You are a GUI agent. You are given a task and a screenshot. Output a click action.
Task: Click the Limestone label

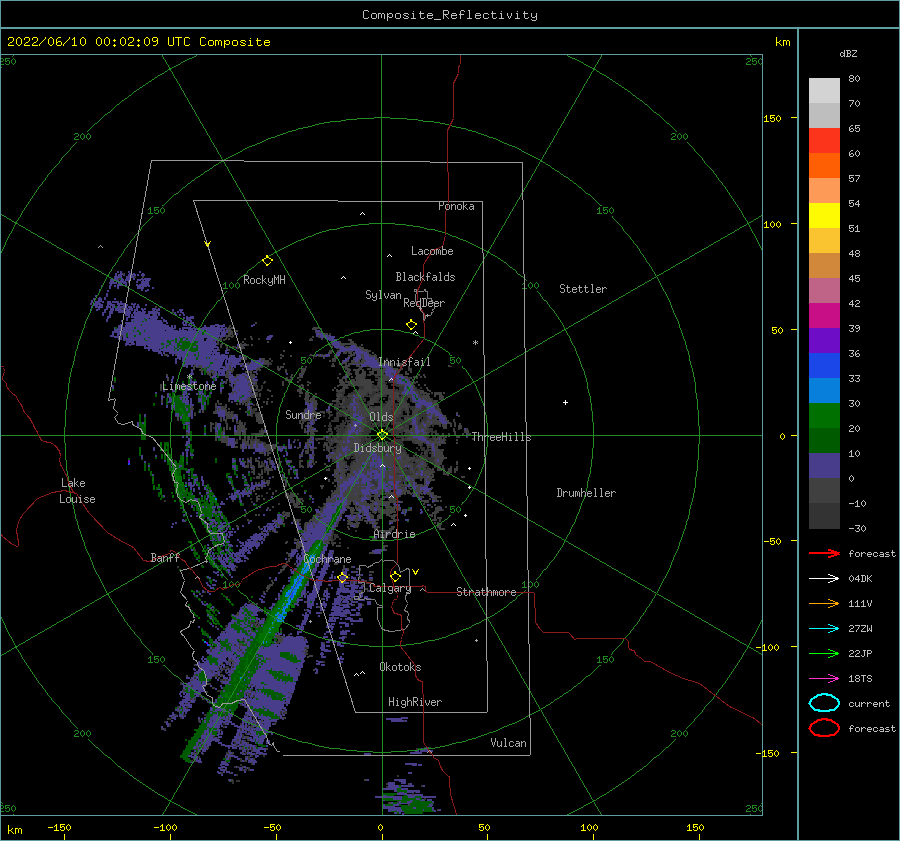tap(189, 386)
